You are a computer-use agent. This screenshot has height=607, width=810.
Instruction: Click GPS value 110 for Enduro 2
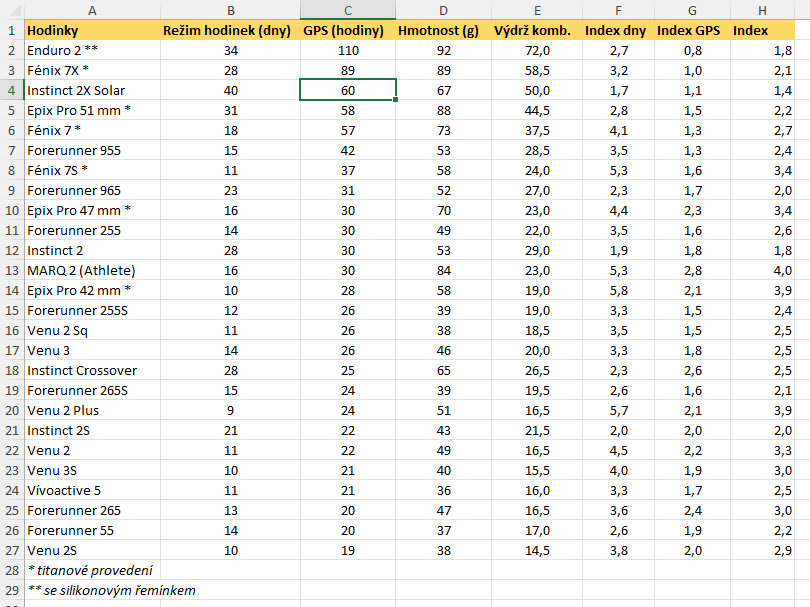[x=348, y=51]
